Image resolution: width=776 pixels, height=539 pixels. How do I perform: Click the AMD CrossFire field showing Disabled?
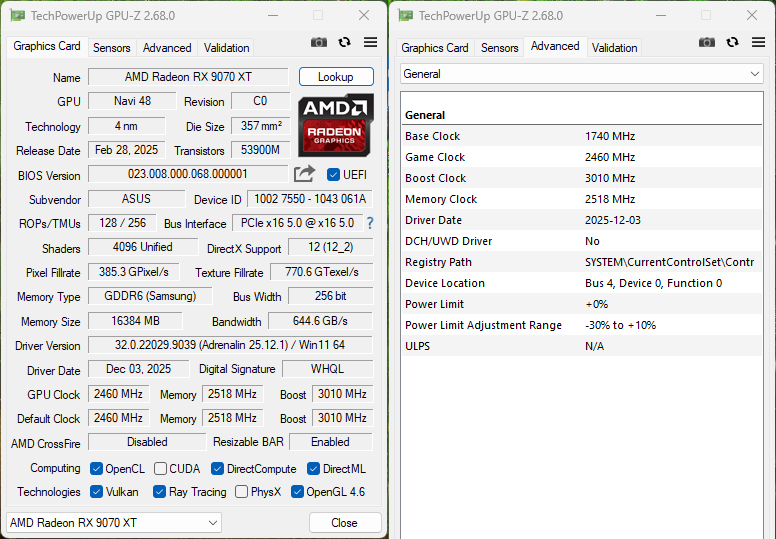point(147,442)
